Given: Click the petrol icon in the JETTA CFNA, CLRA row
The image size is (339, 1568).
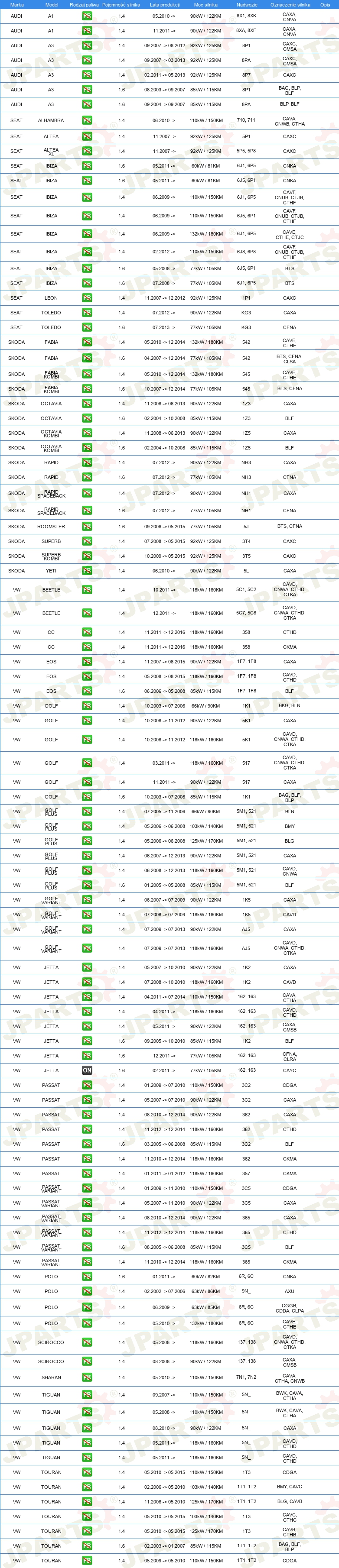Looking at the screenshot, I should pyautogui.click(x=87, y=1056).
